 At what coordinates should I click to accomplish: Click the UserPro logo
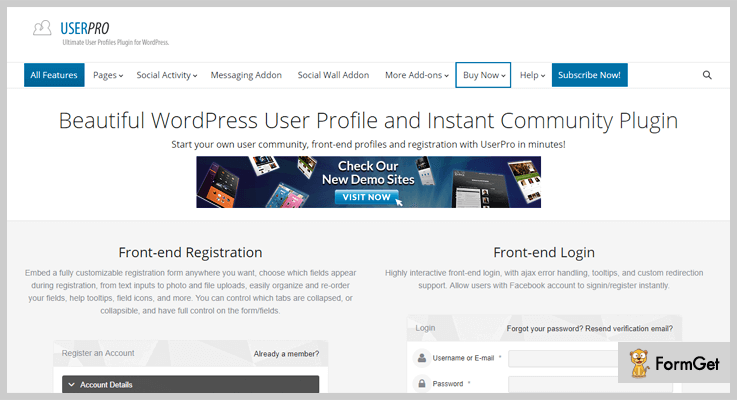point(71,29)
